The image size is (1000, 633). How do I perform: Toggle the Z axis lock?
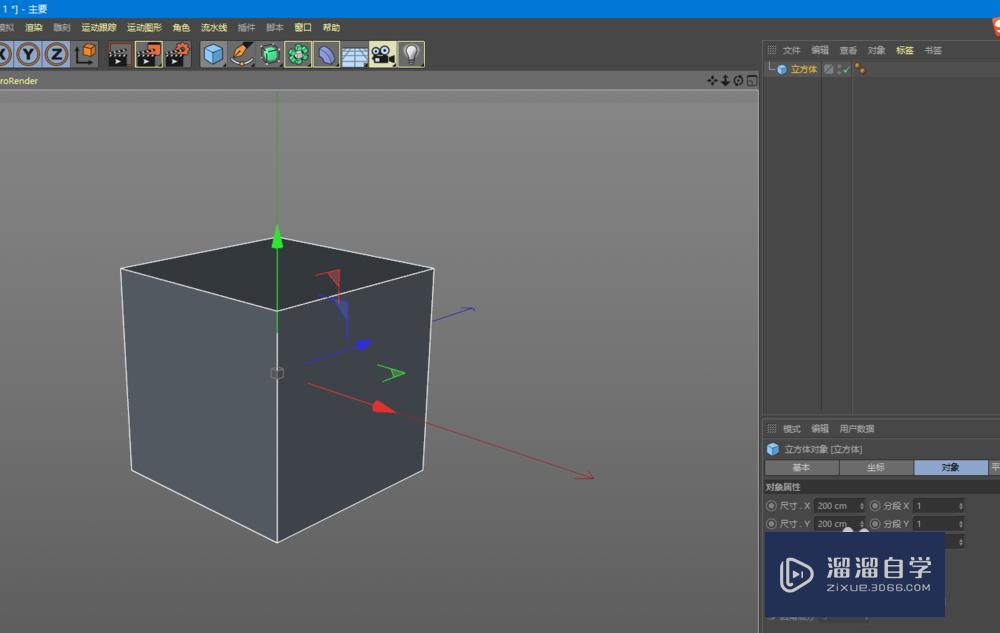click(56, 54)
